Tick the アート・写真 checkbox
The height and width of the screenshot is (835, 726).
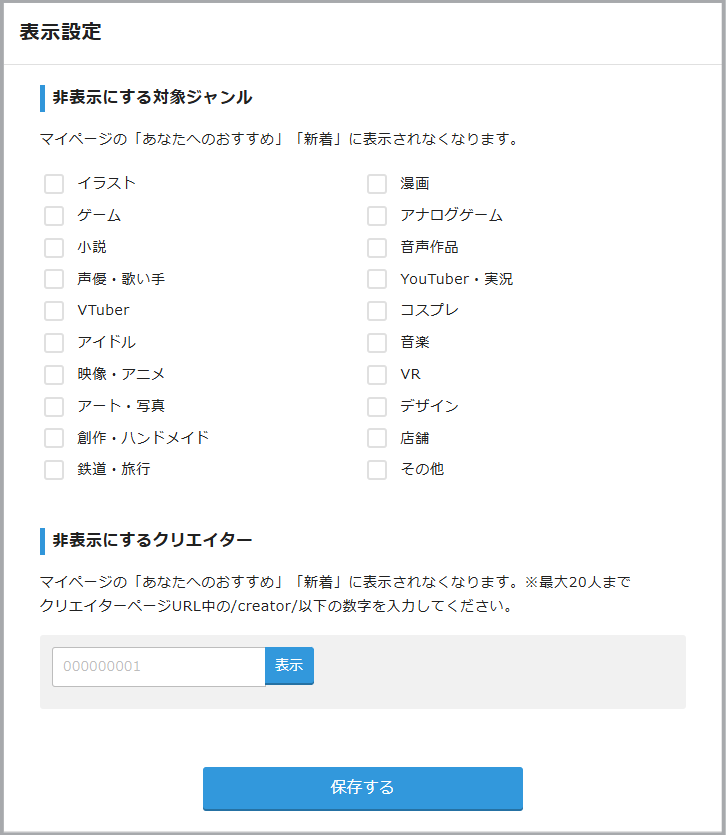tap(54, 407)
